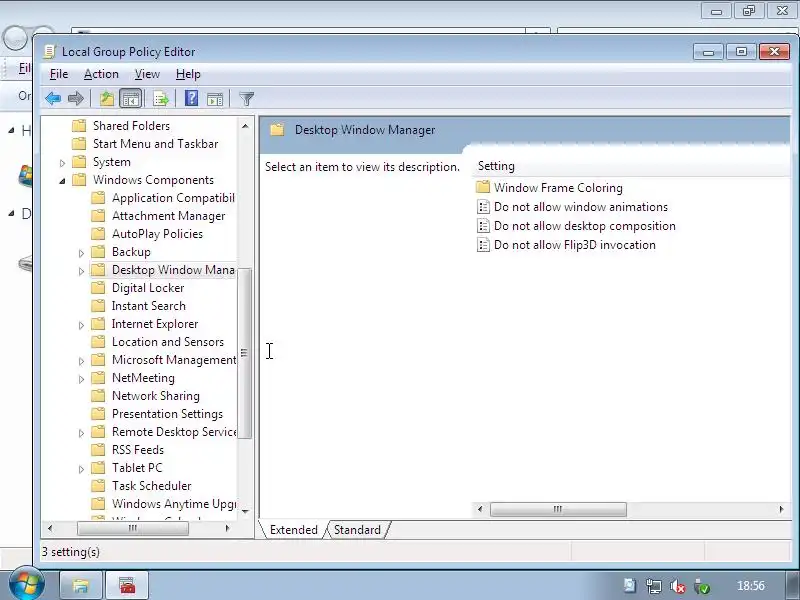Screen dimensions: 800x600
Task: Select Location and Sensors folder
Action: [167, 342]
